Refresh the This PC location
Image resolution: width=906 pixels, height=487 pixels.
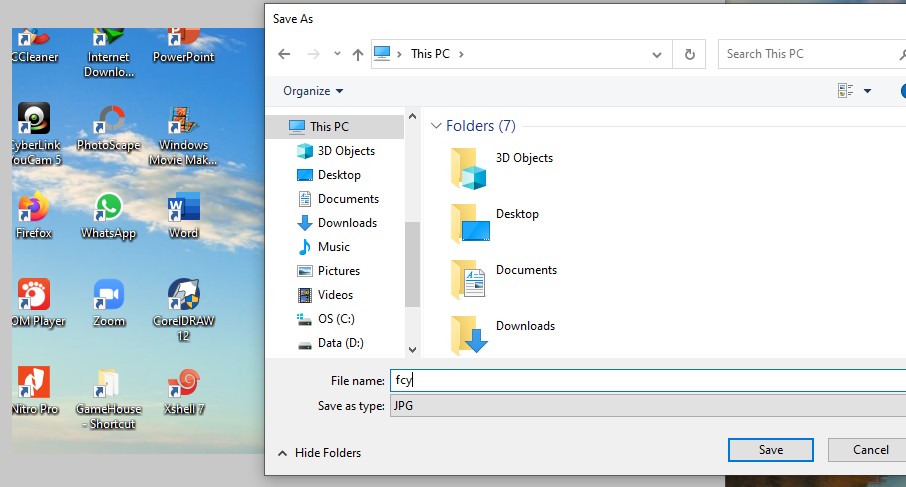coord(689,54)
